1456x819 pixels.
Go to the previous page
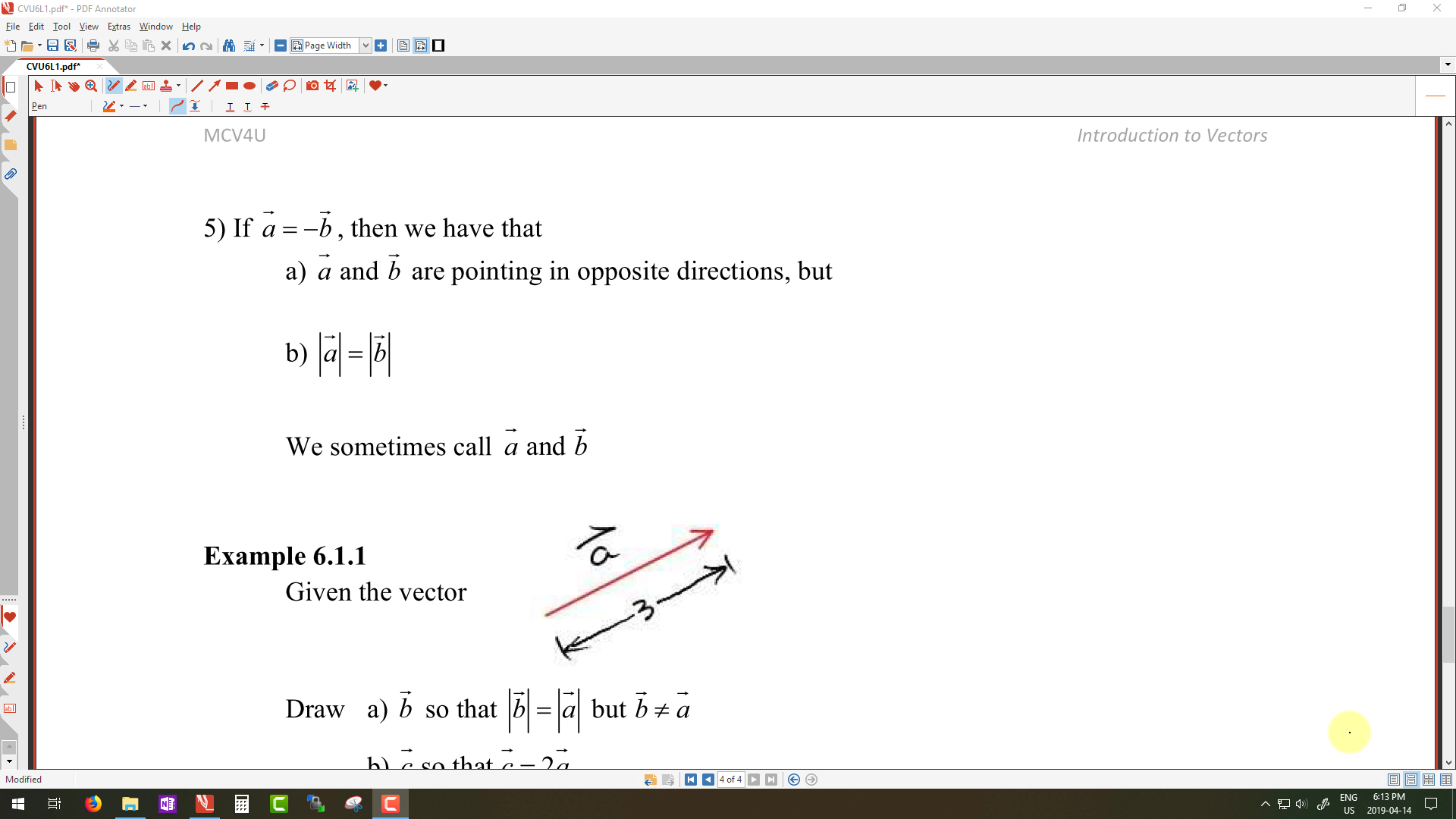(x=708, y=780)
